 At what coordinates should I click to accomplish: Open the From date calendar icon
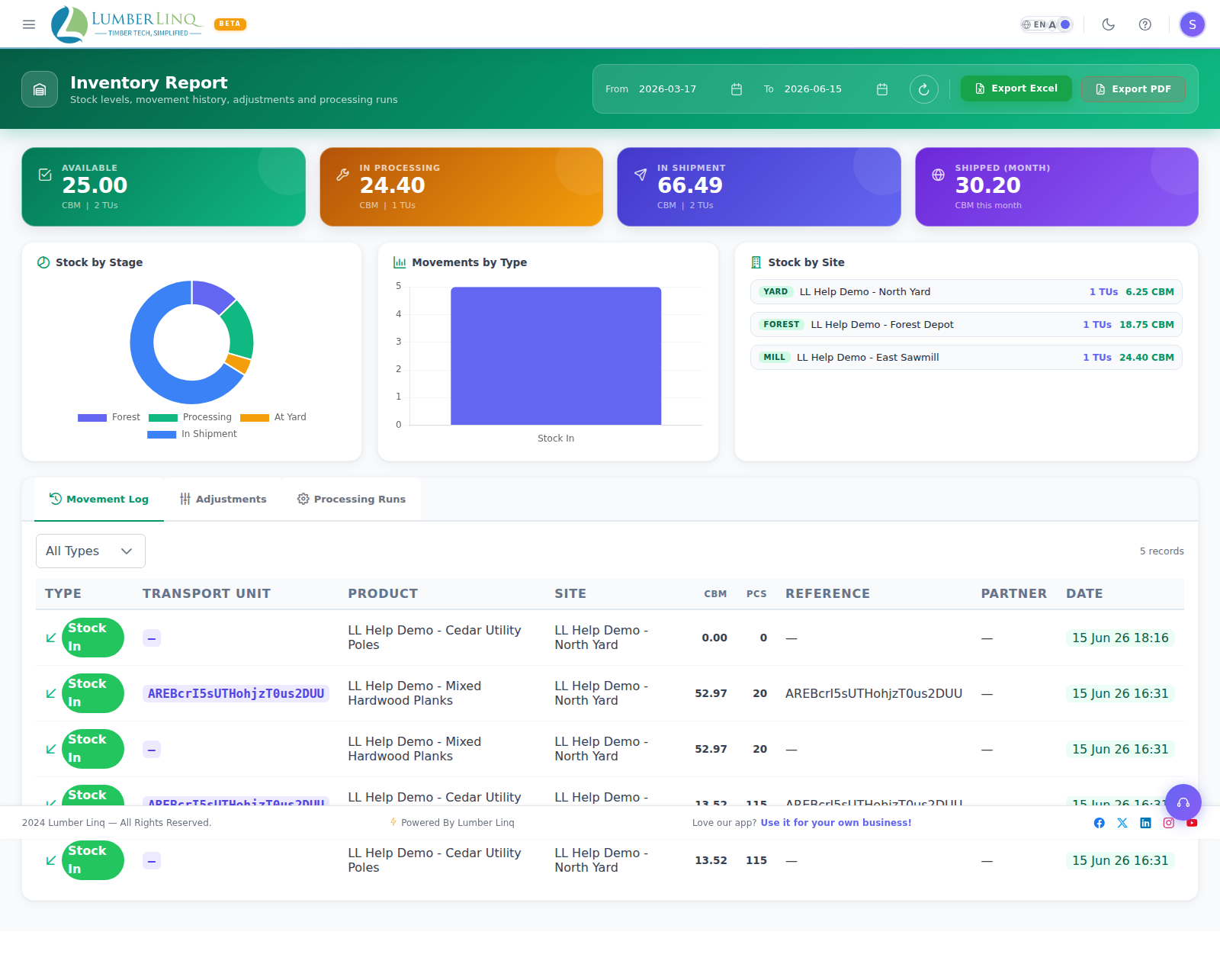(737, 89)
